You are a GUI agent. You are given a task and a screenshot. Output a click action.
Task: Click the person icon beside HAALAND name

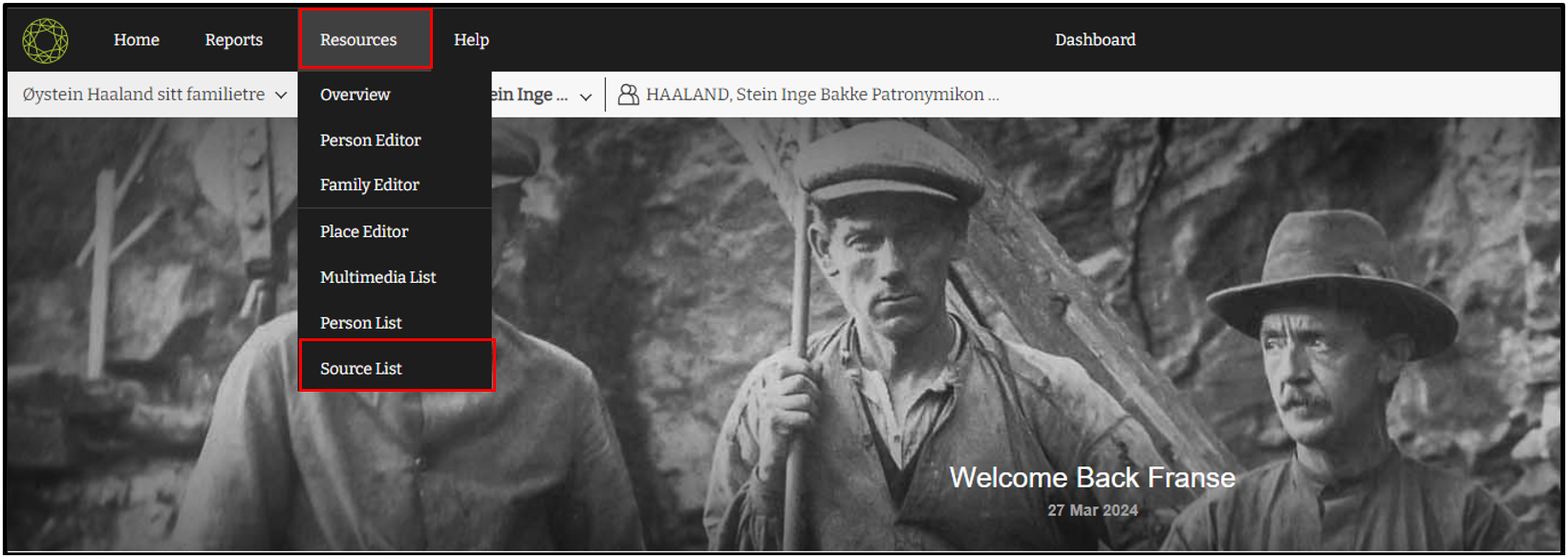628,95
